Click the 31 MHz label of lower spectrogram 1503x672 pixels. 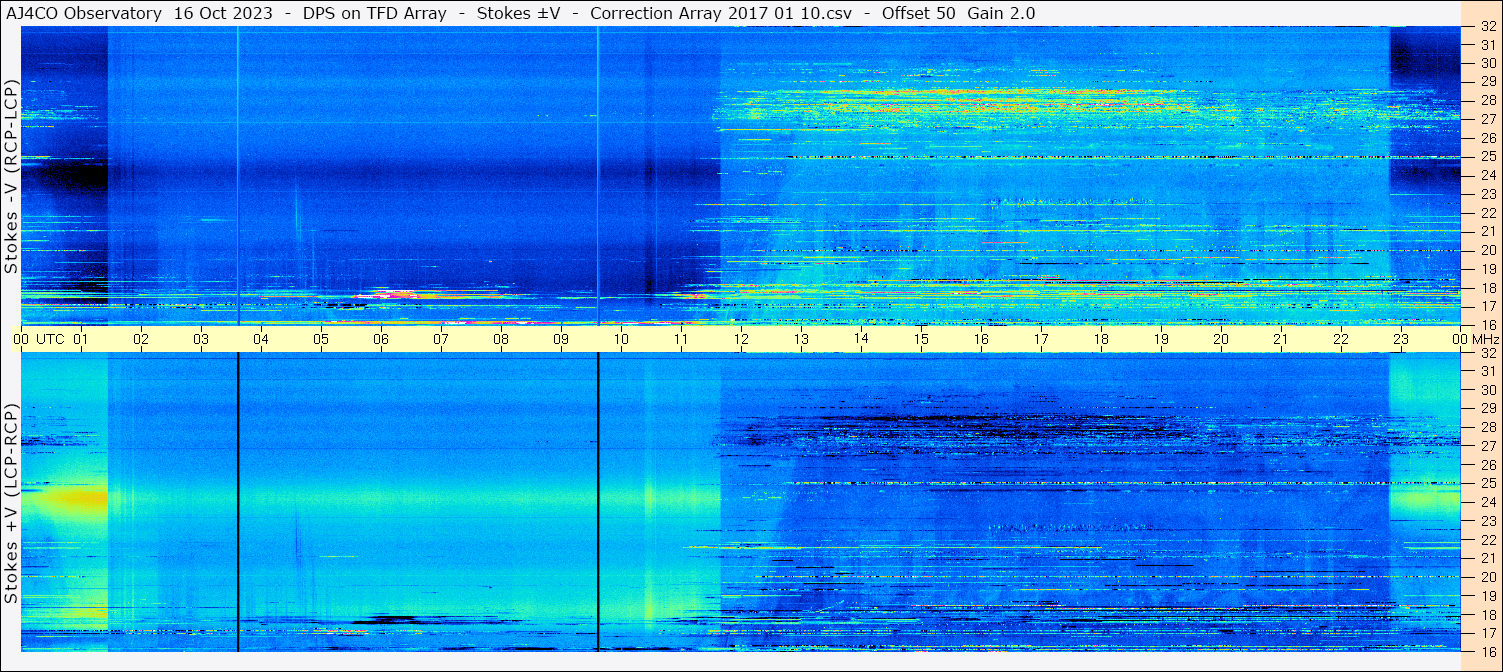pos(1488,371)
